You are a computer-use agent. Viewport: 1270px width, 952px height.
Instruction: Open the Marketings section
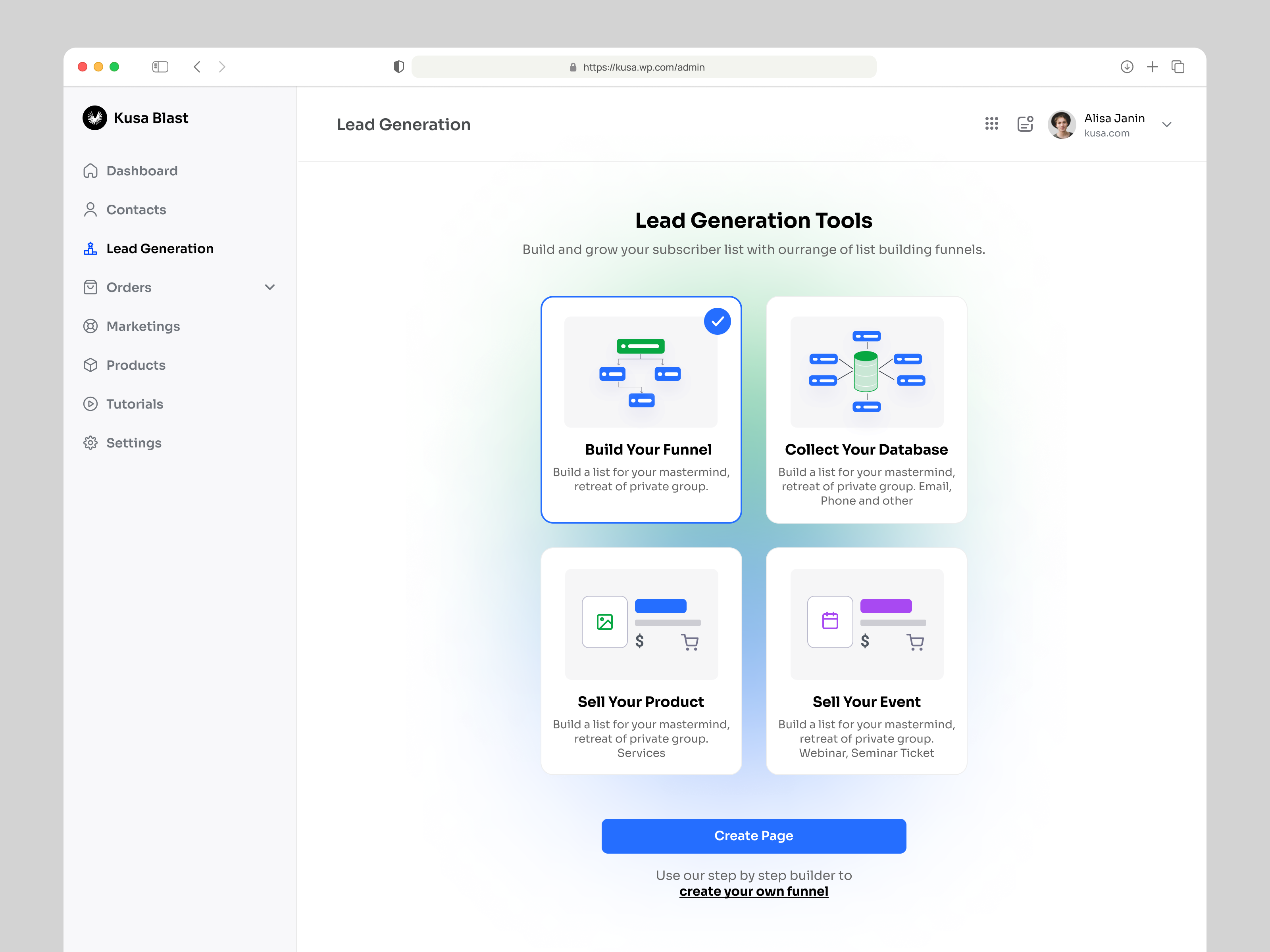pos(143,326)
